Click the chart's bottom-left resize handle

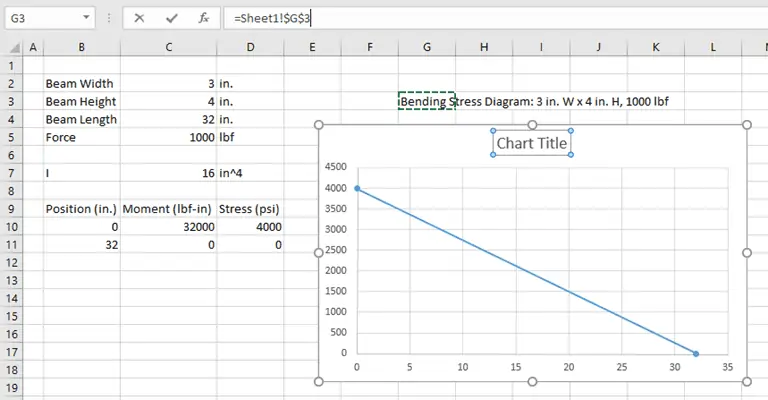click(x=319, y=381)
